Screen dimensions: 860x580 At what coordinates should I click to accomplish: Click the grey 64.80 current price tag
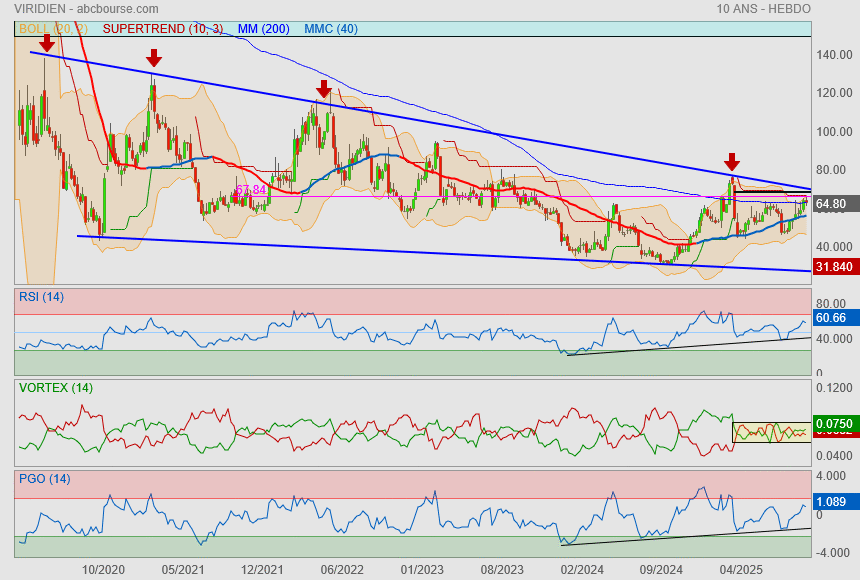(832, 204)
